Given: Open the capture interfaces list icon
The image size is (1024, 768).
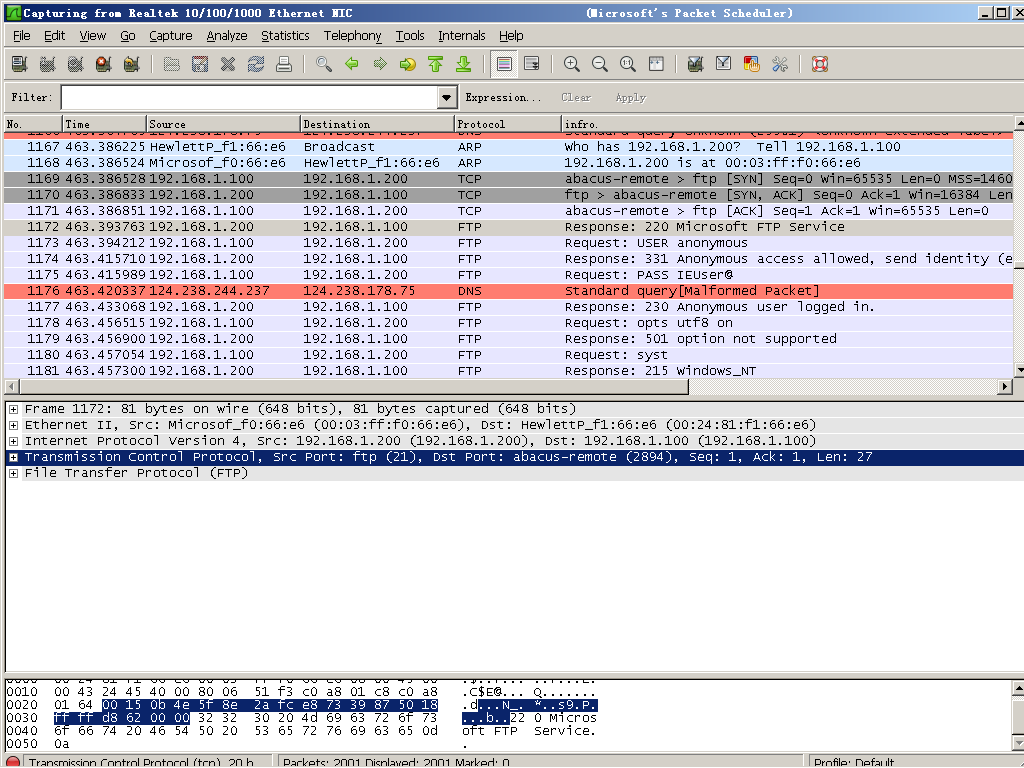Looking at the screenshot, I should [x=20, y=64].
